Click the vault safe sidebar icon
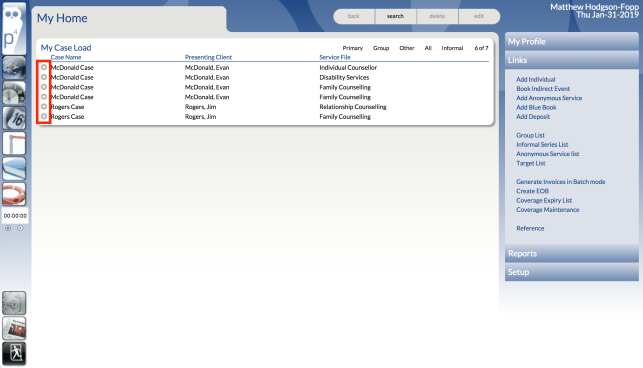The height and width of the screenshot is (368, 643). pos(14,303)
